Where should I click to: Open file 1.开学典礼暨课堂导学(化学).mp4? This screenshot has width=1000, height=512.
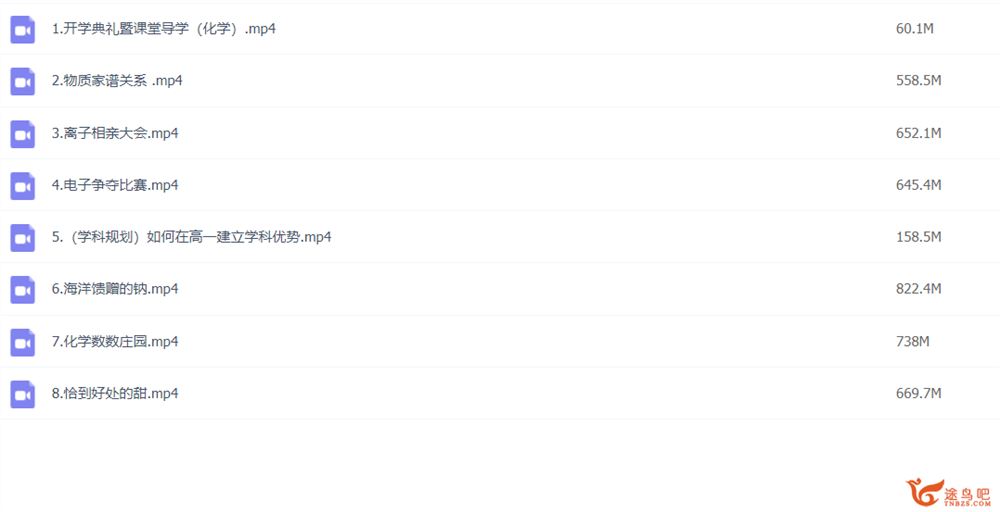pos(164,29)
